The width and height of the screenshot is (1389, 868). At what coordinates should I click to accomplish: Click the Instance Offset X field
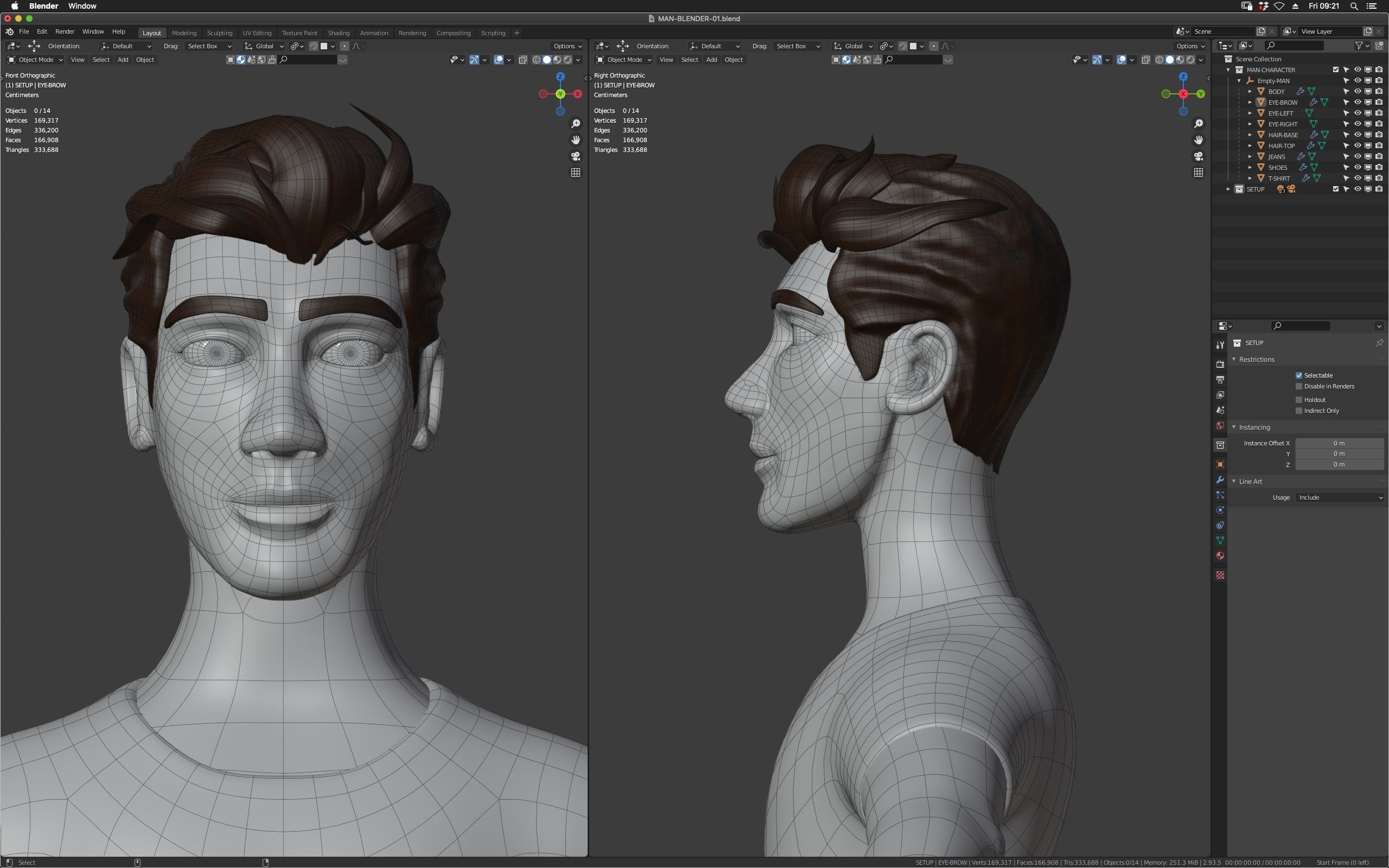(x=1339, y=443)
